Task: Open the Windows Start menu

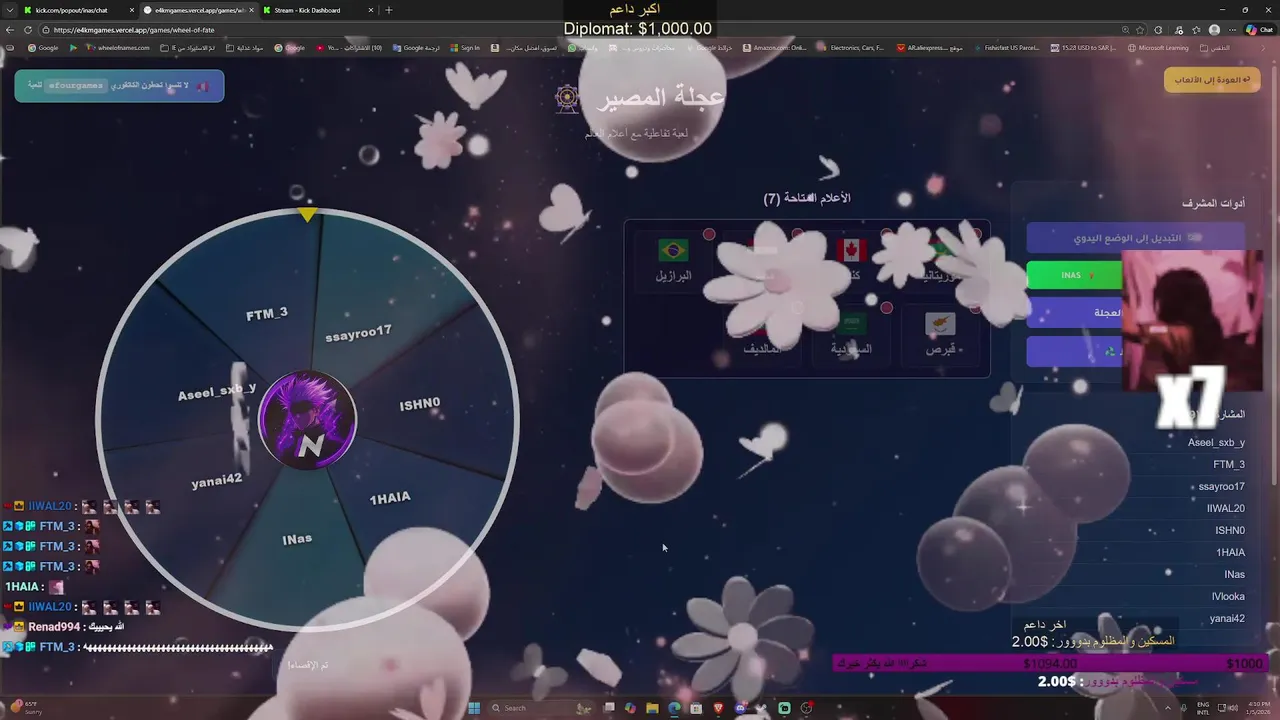Action: 474,708
